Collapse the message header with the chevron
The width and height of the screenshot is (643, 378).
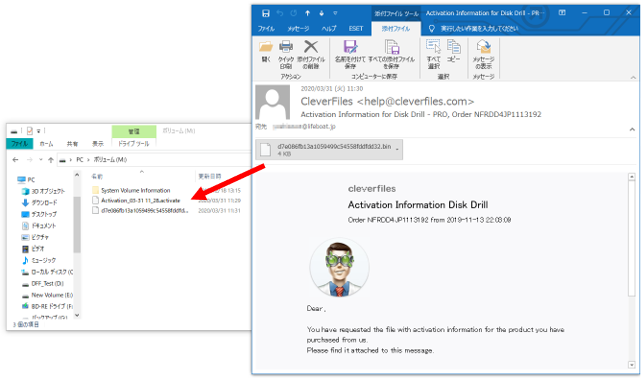coord(632,130)
